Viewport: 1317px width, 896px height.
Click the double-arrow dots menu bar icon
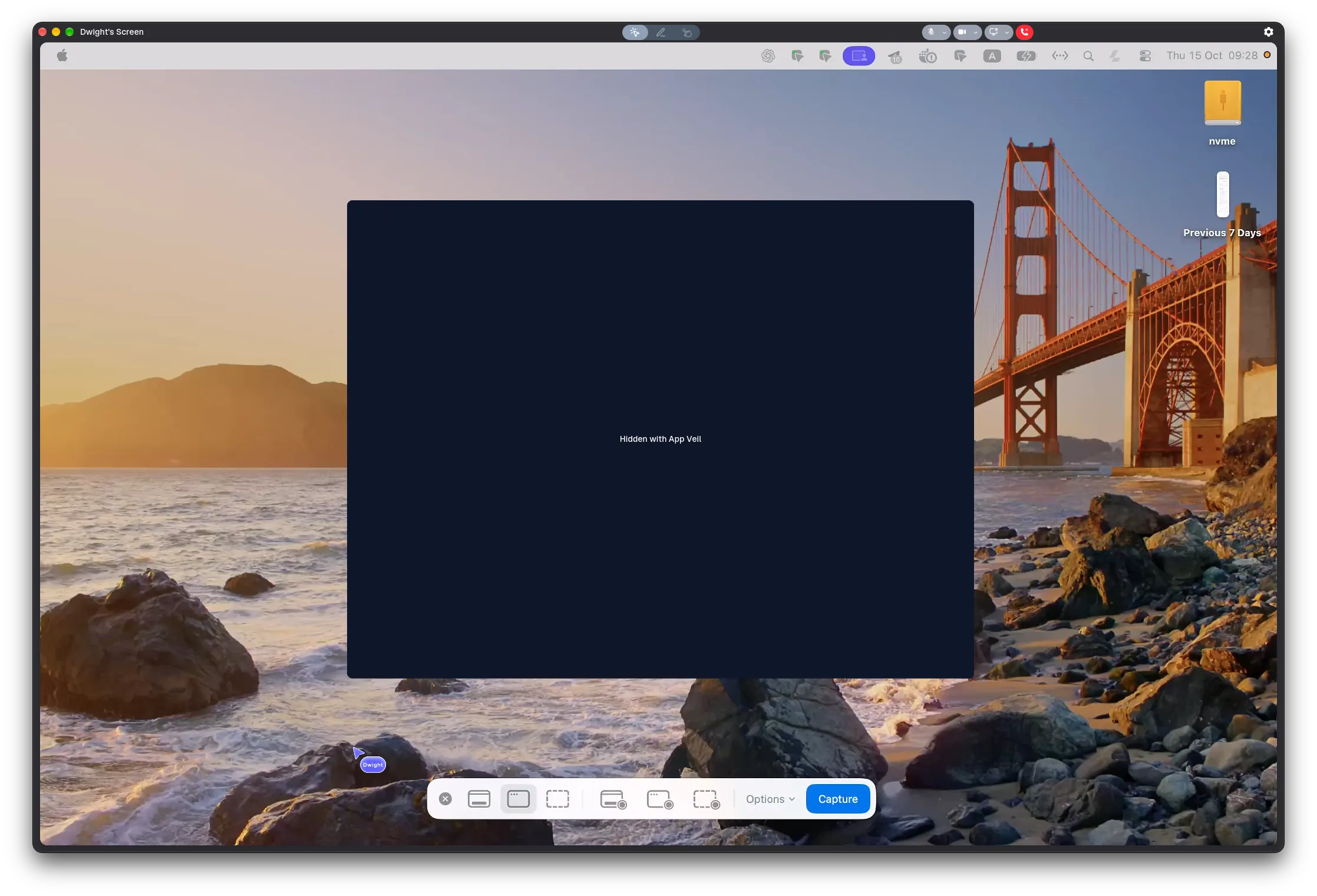point(1059,56)
